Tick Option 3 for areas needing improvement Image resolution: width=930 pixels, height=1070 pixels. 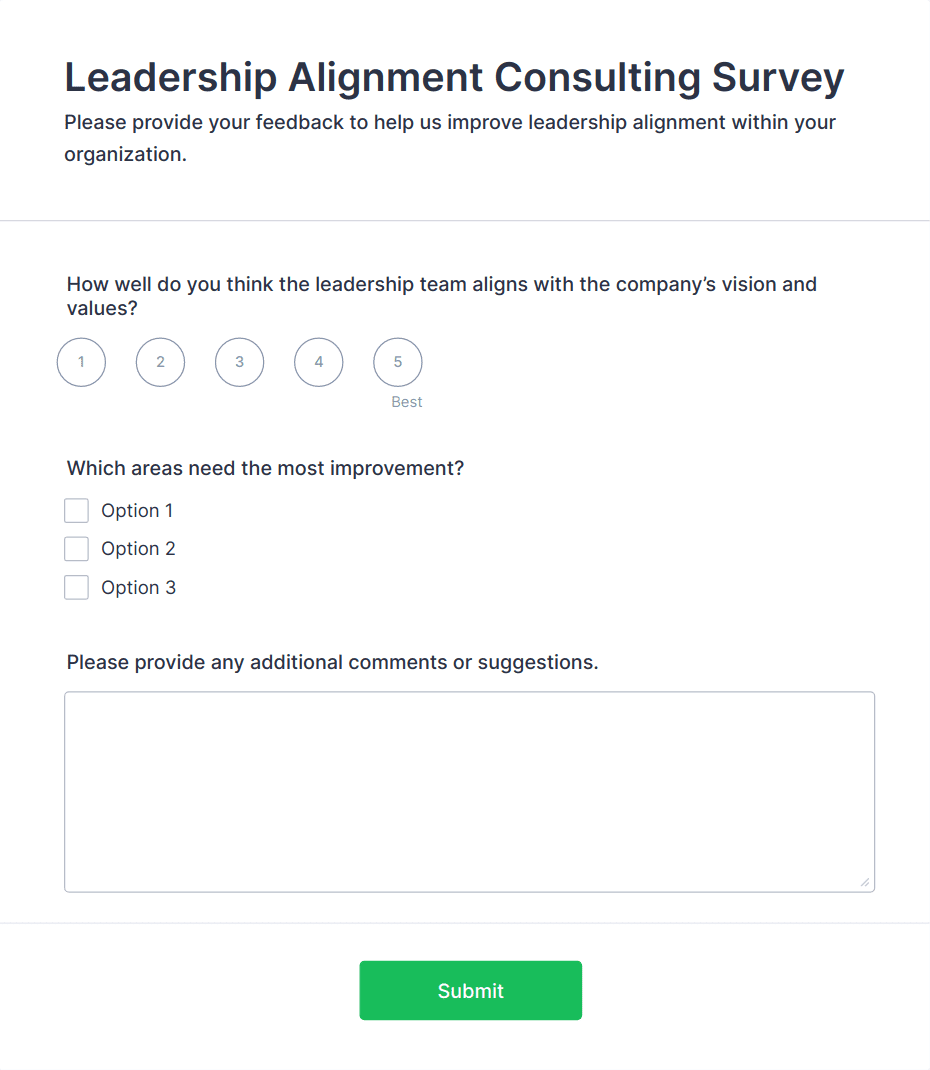coord(76,587)
